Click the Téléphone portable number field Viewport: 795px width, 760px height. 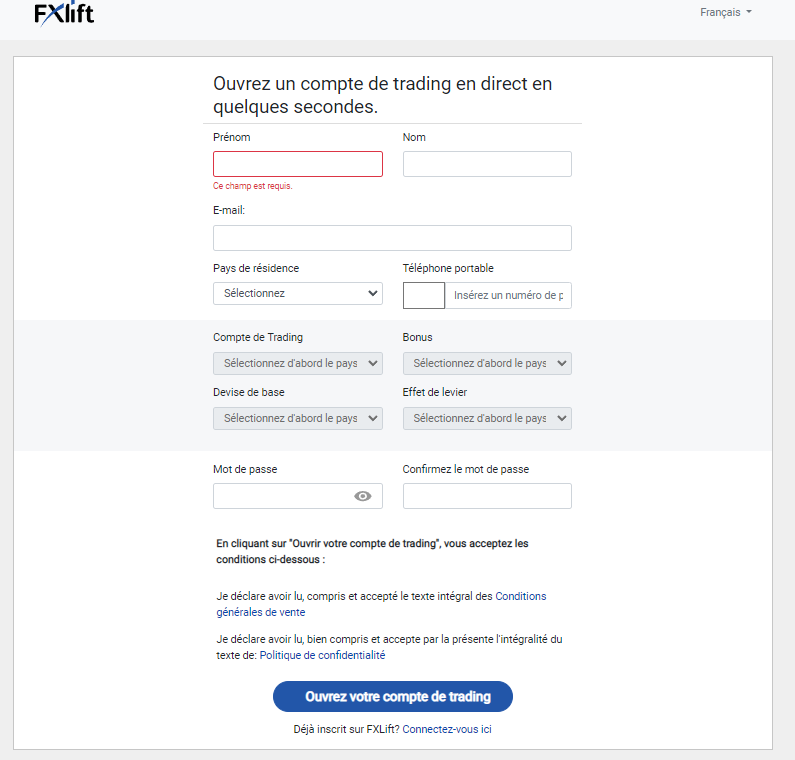click(x=508, y=295)
